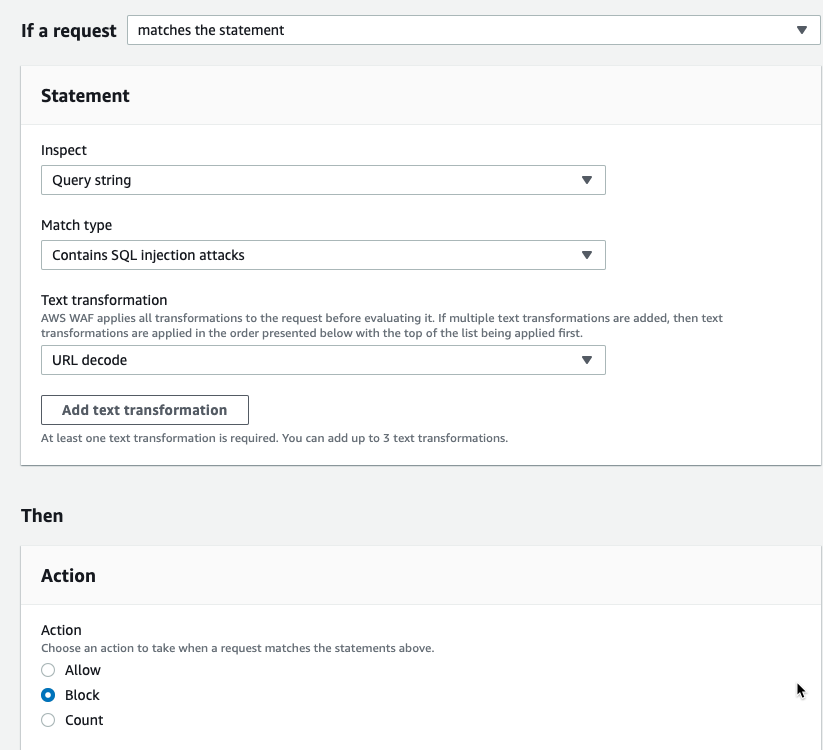Screen dimensions: 823x750
Task: Open the 'If a request' condition dropdown
Action: click(473, 30)
